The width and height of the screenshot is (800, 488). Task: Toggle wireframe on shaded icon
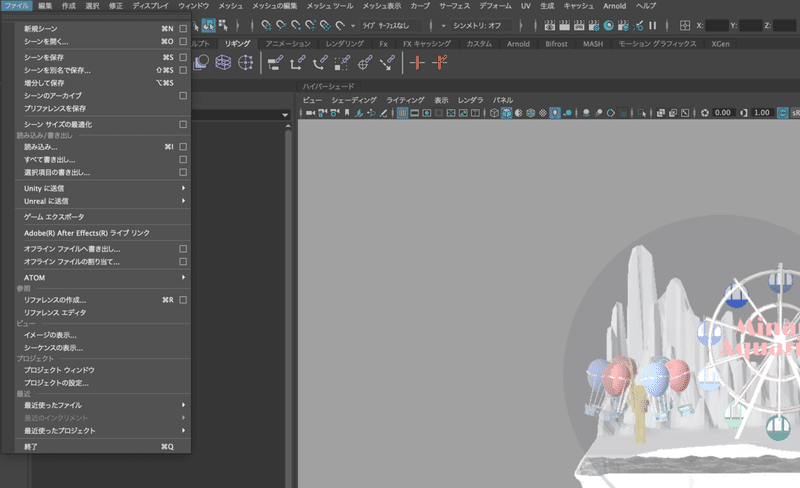coord(531,113)
